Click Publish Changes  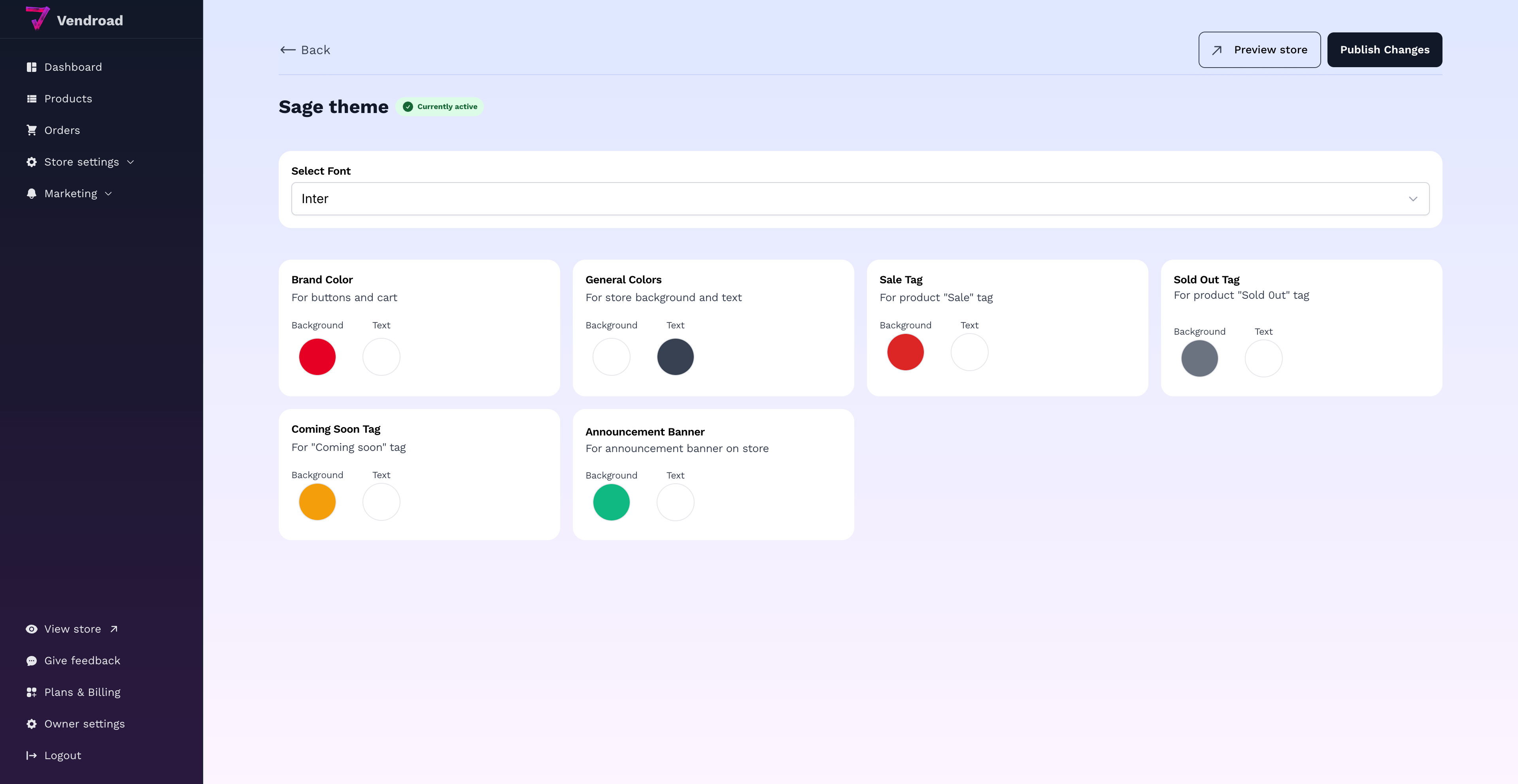[x=1384, y=49]
